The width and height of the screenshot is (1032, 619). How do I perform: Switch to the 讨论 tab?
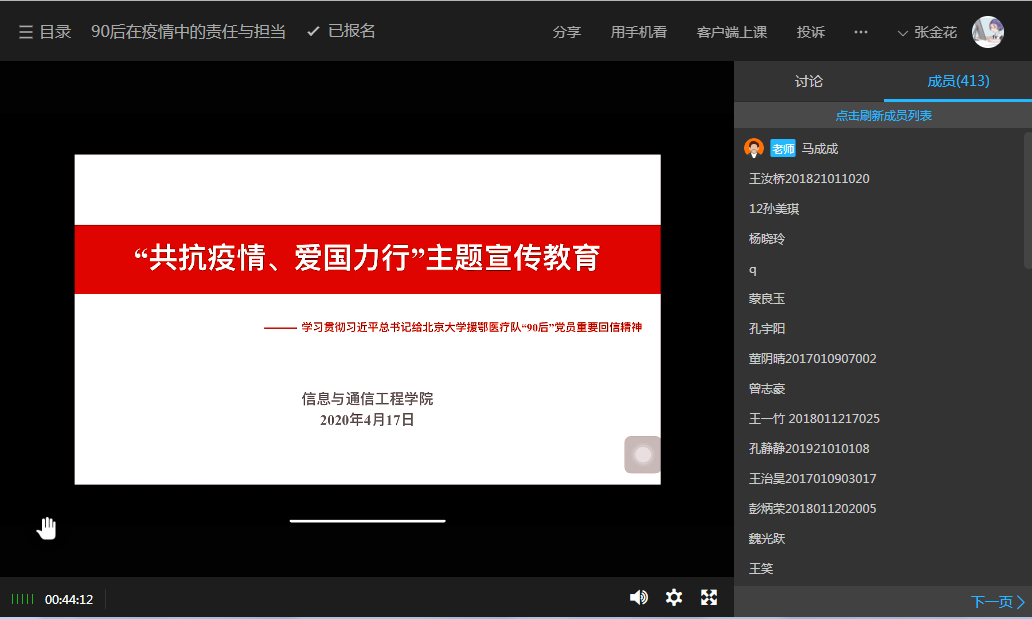tap(808, 81)
